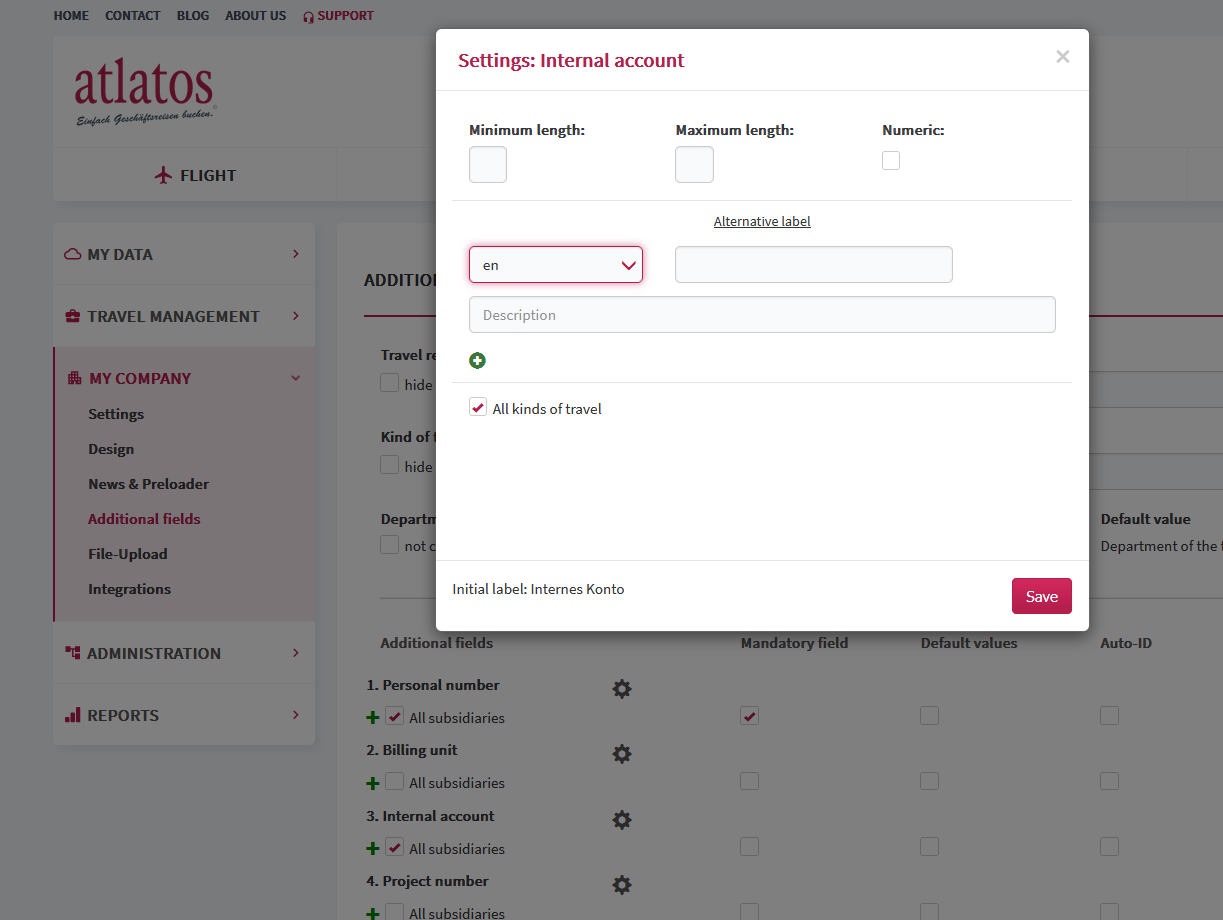This screenshot has height=920, width=1223.
Task: Open Project number gear settings
Action: point(622,885)
